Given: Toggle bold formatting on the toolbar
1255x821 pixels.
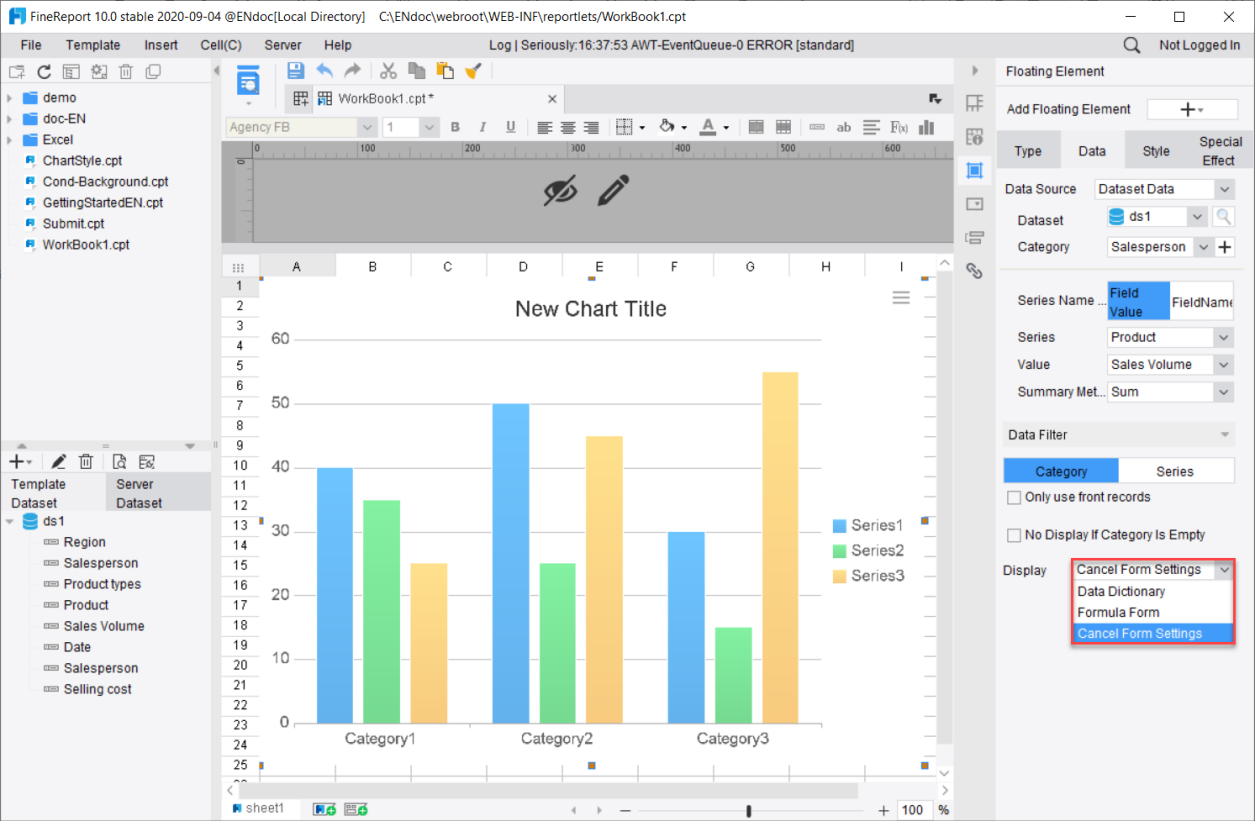Looking at the screenshot, I should [x=455, y=128].
